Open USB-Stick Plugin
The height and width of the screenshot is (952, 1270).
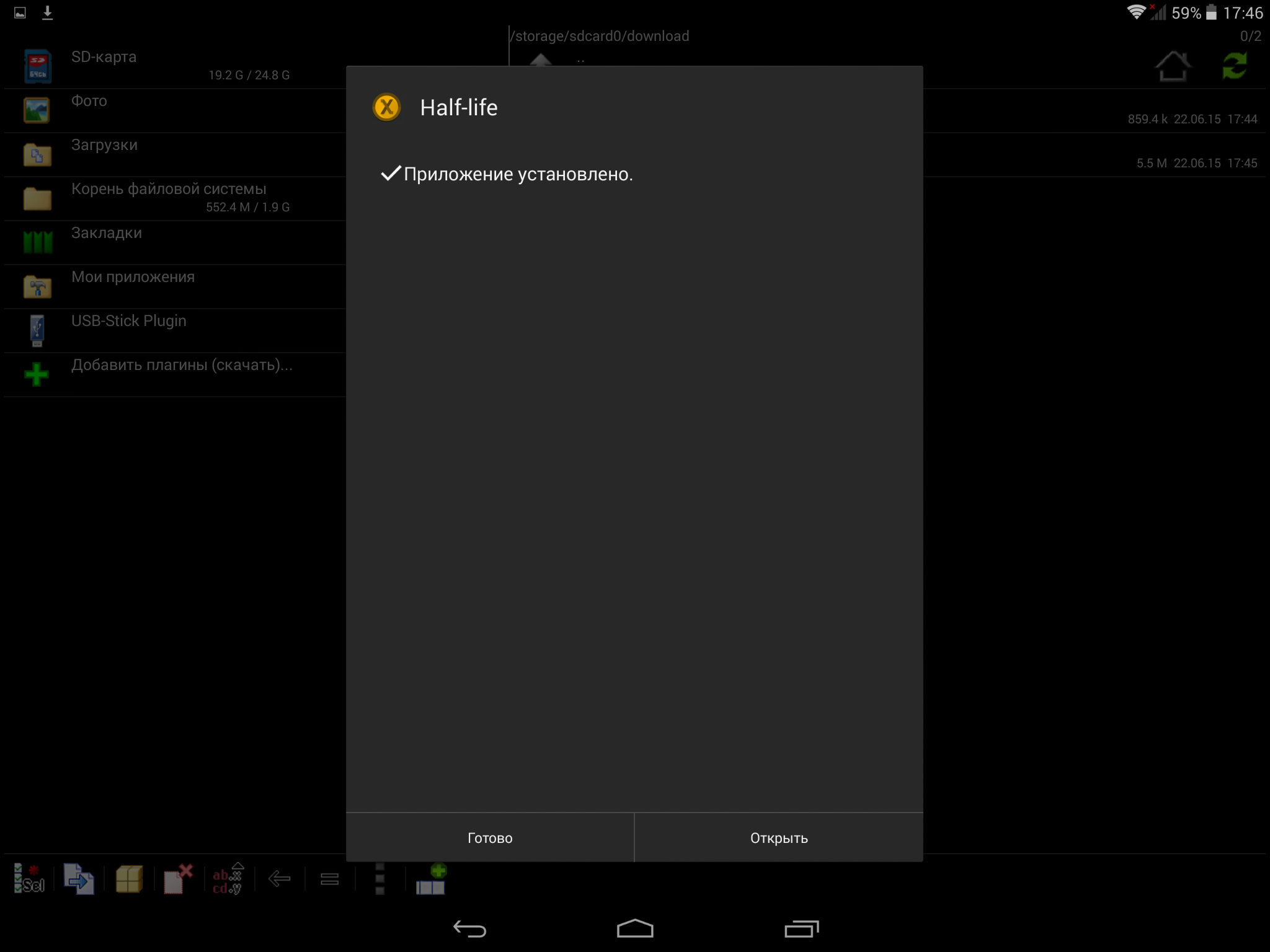tap(175, 330)
